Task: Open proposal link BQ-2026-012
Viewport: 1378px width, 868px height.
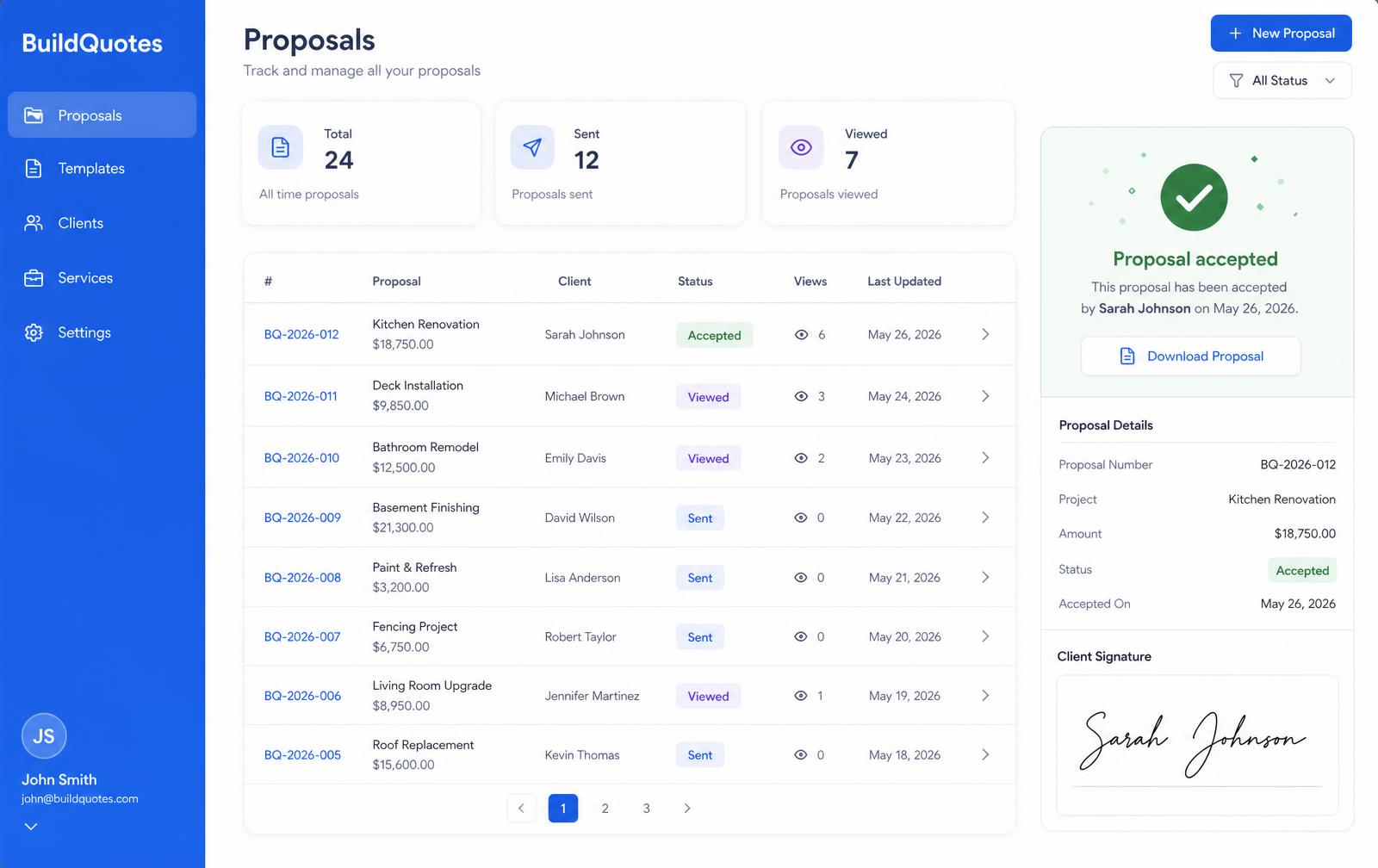Action: [301, 334]
